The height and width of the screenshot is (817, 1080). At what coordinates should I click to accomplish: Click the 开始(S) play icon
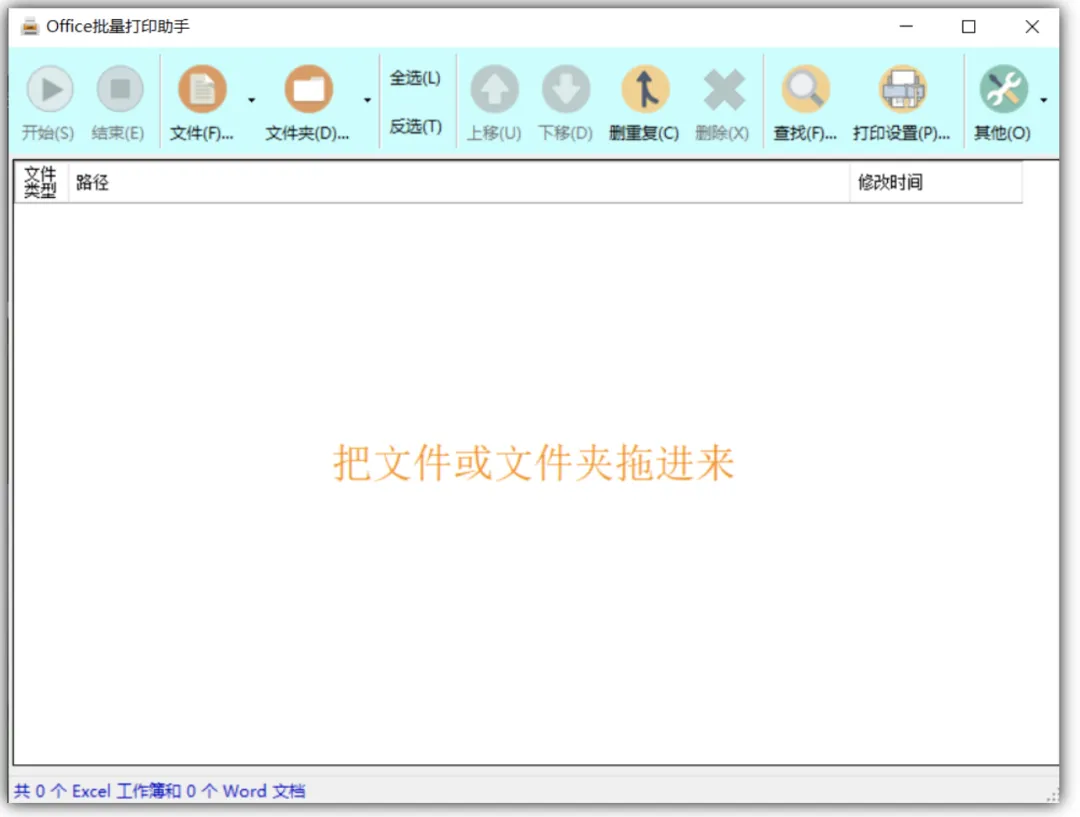[49, 90]
